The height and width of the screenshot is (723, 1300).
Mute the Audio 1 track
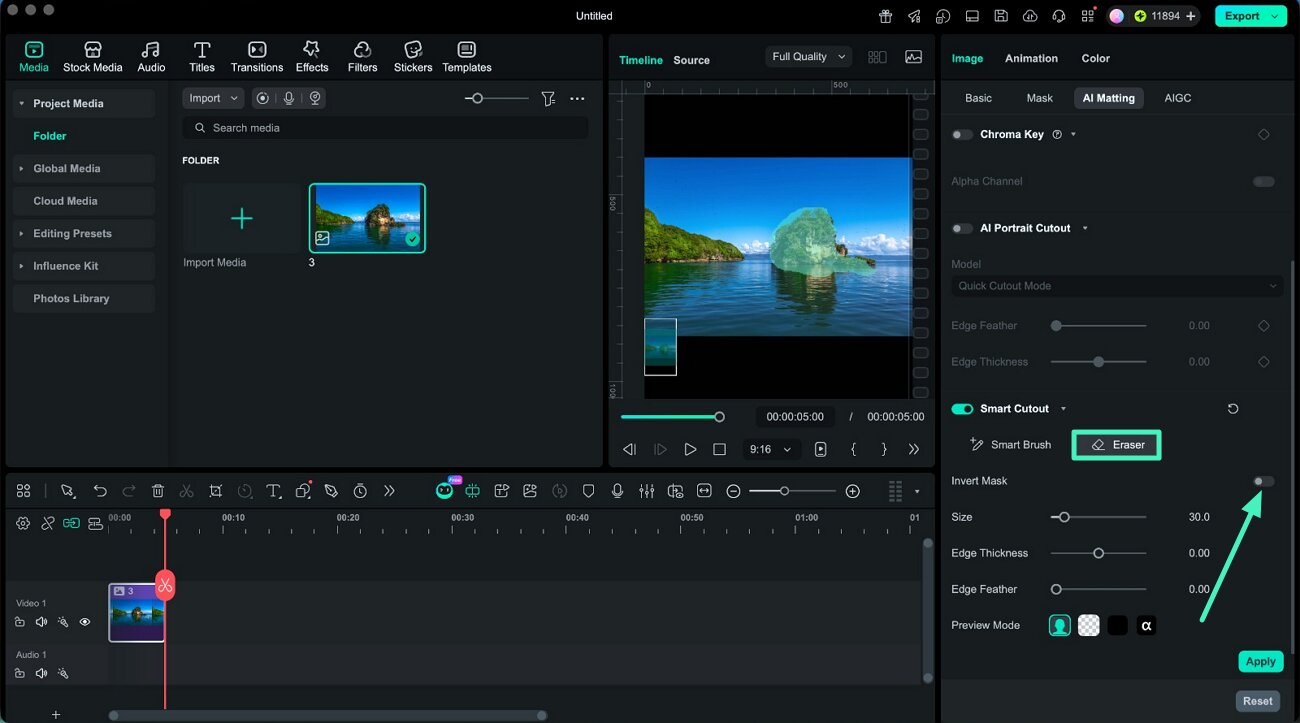(x=41, y=674)
